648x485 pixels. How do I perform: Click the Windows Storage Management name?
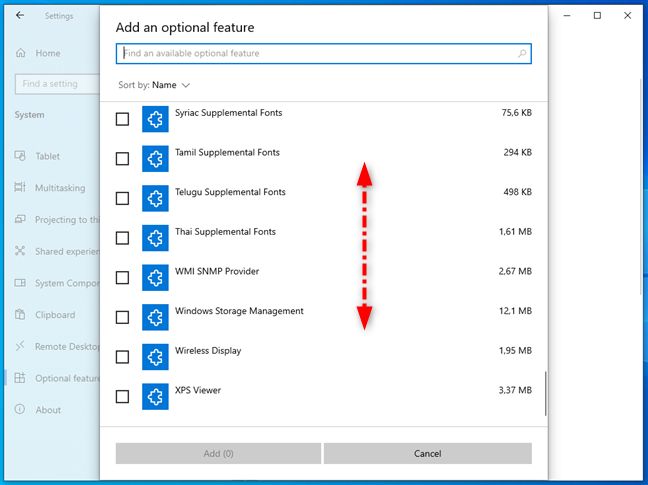(239, 311)
